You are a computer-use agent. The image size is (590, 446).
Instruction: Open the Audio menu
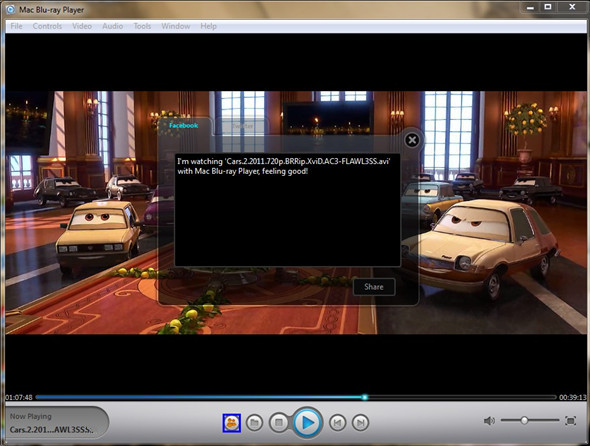click(x=113, y=26)
